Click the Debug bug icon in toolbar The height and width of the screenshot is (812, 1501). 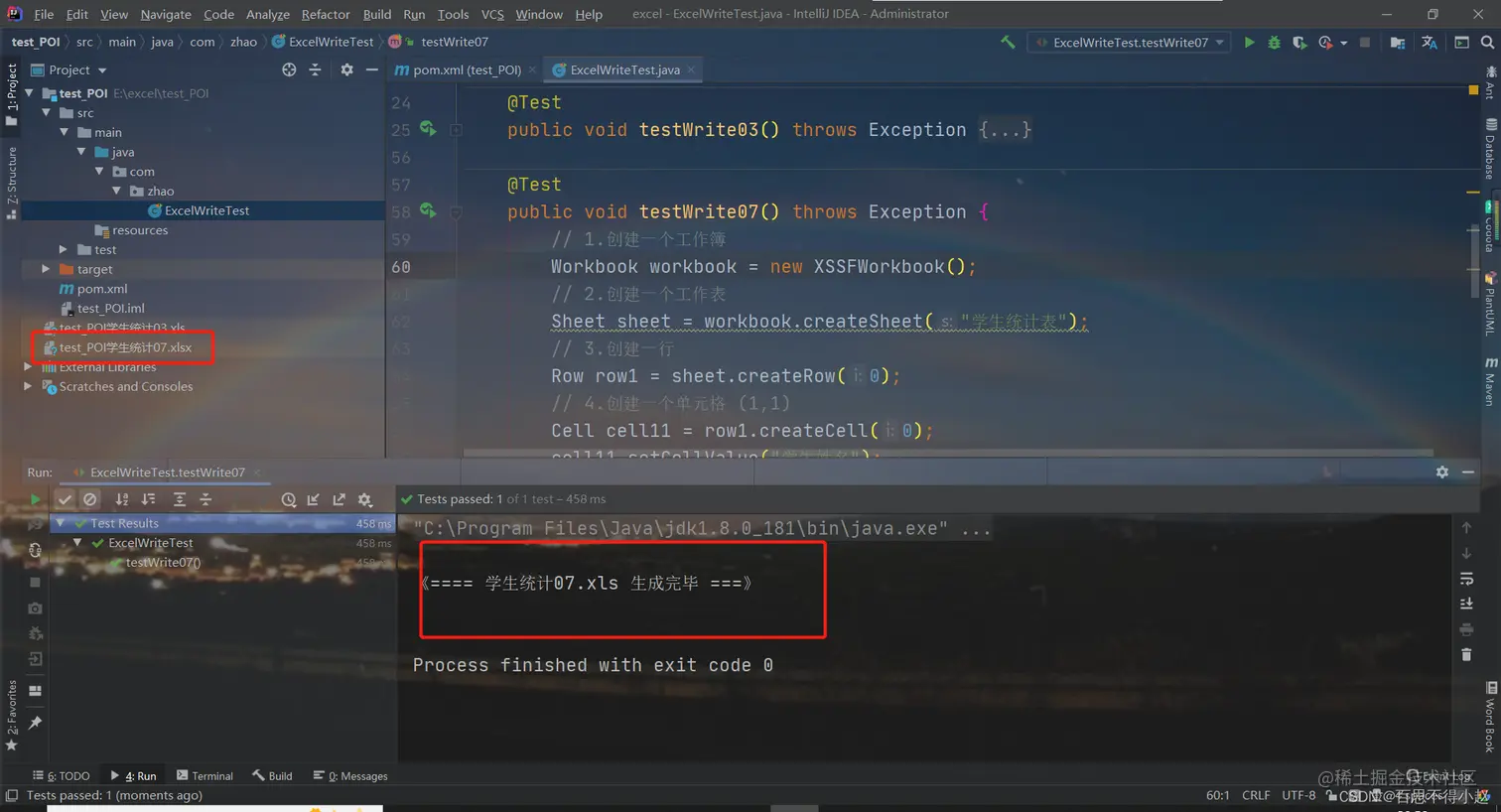pyautogui.click(x=1274, y=43)
